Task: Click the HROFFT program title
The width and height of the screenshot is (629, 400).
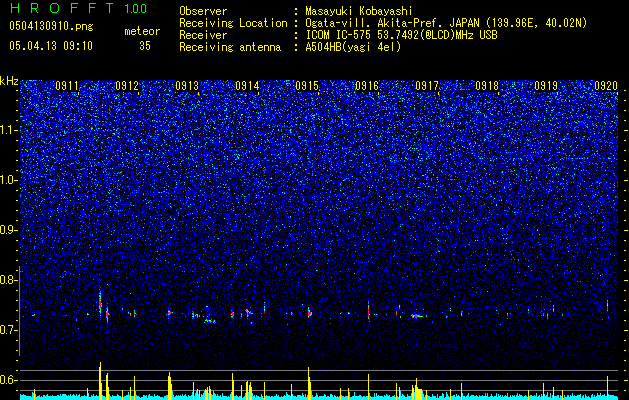Action: (x=62, y=8)
